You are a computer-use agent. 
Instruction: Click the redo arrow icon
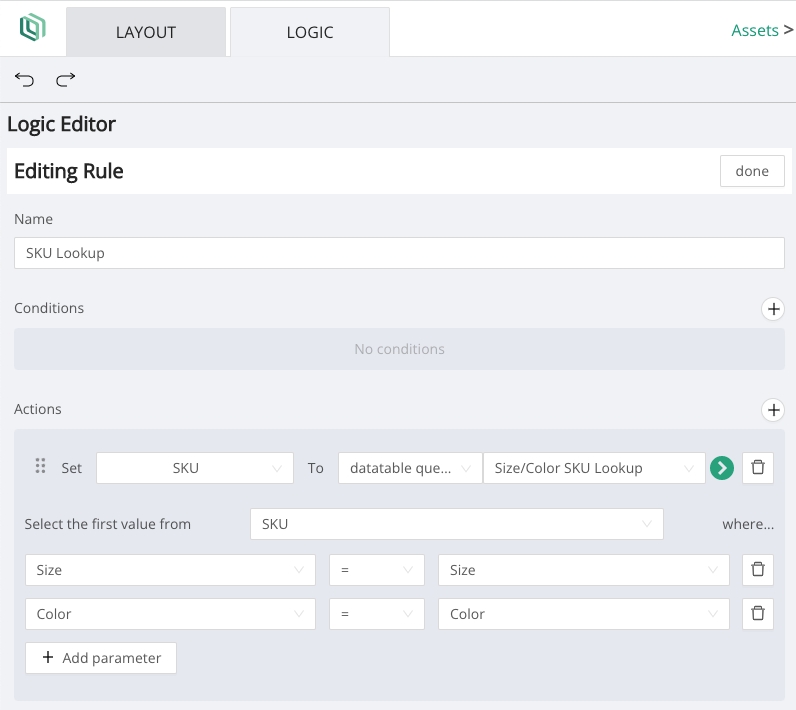(x=66, y=80)
